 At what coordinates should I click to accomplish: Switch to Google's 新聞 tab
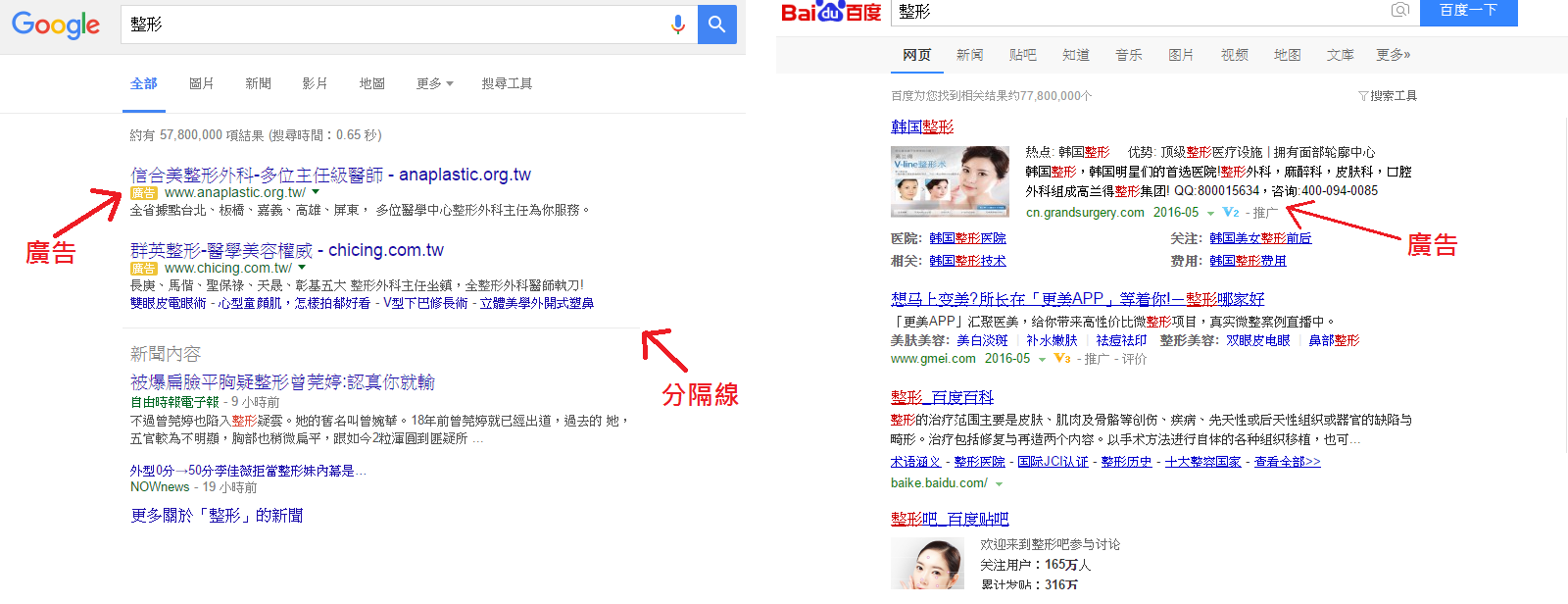pyautogui.click(x=258, y=84)
